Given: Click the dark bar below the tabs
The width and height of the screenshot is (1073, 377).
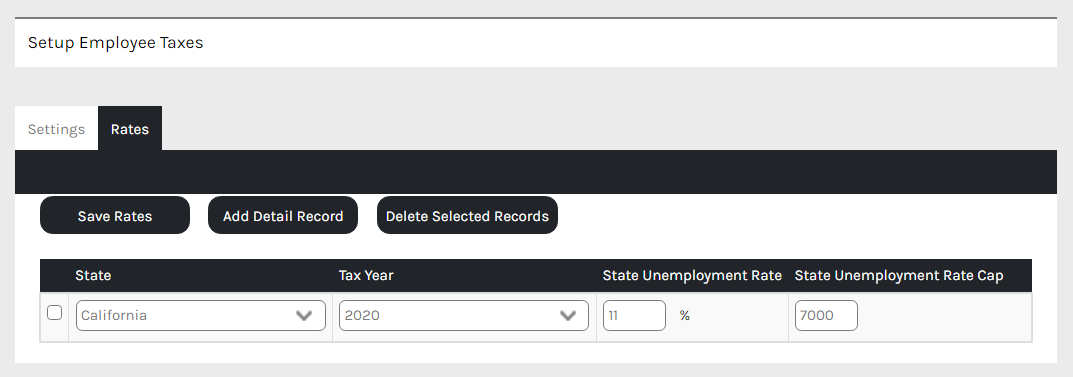Looking at the screenshot, I should (x=536, y=172).
